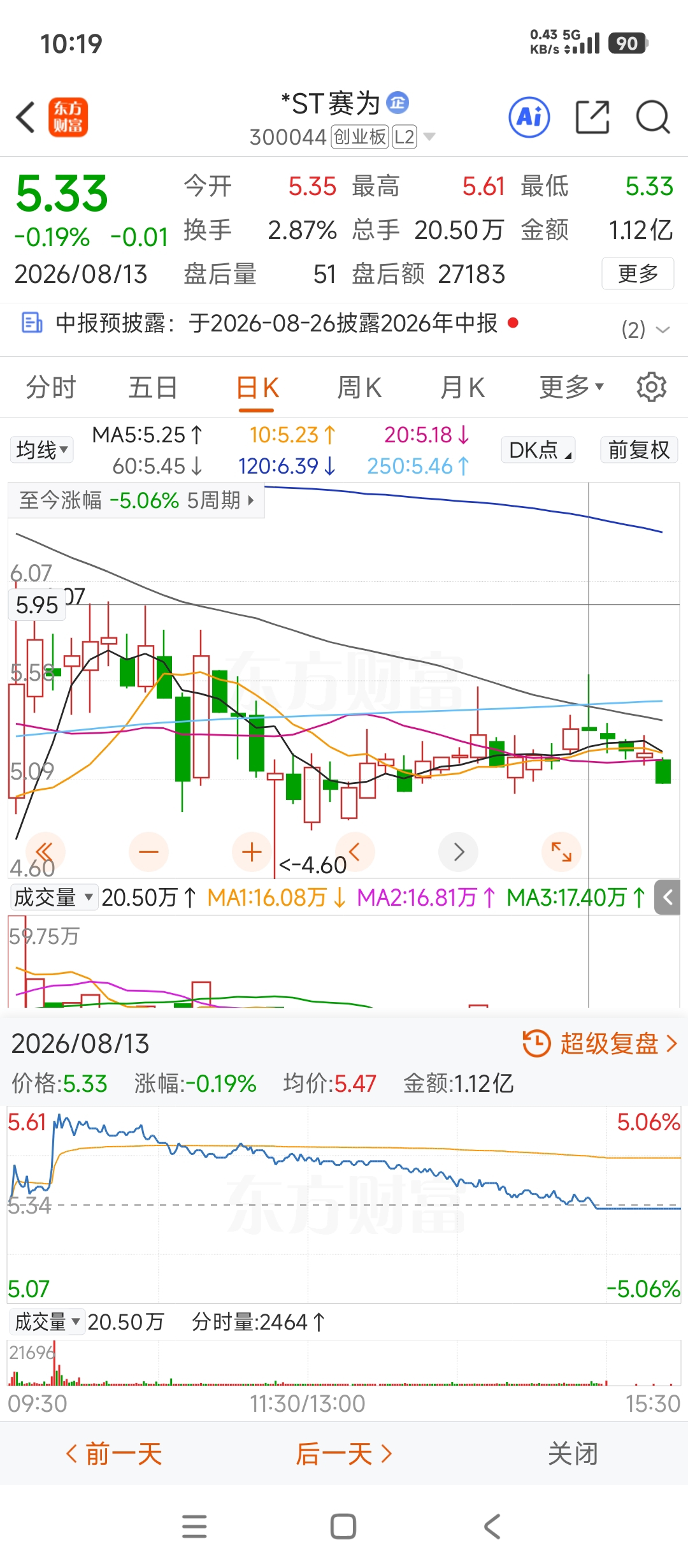The image size is (688, 1568).
Task: Open stock code dropdown arrow
Action: (x=429, y=137)
